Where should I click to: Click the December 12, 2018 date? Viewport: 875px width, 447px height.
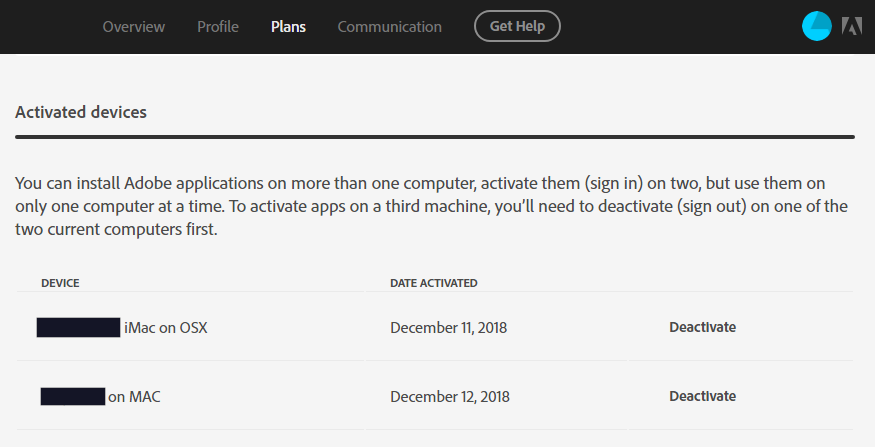click(x=450, y=397)
